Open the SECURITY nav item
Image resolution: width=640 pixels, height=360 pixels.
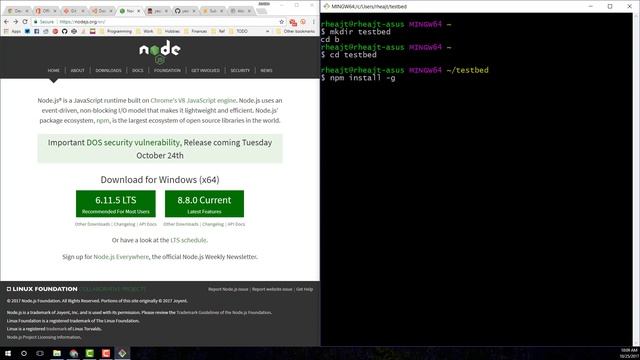pyautogui.click(x=240, y=71)
